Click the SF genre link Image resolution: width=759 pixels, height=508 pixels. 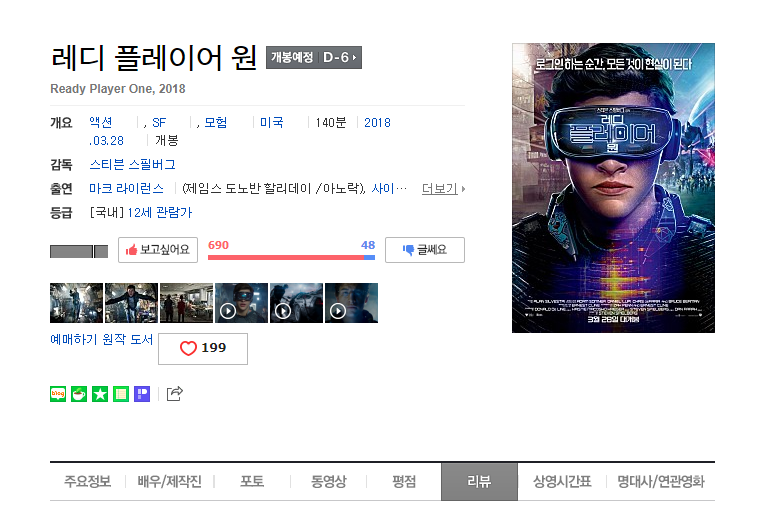(159, 123)
